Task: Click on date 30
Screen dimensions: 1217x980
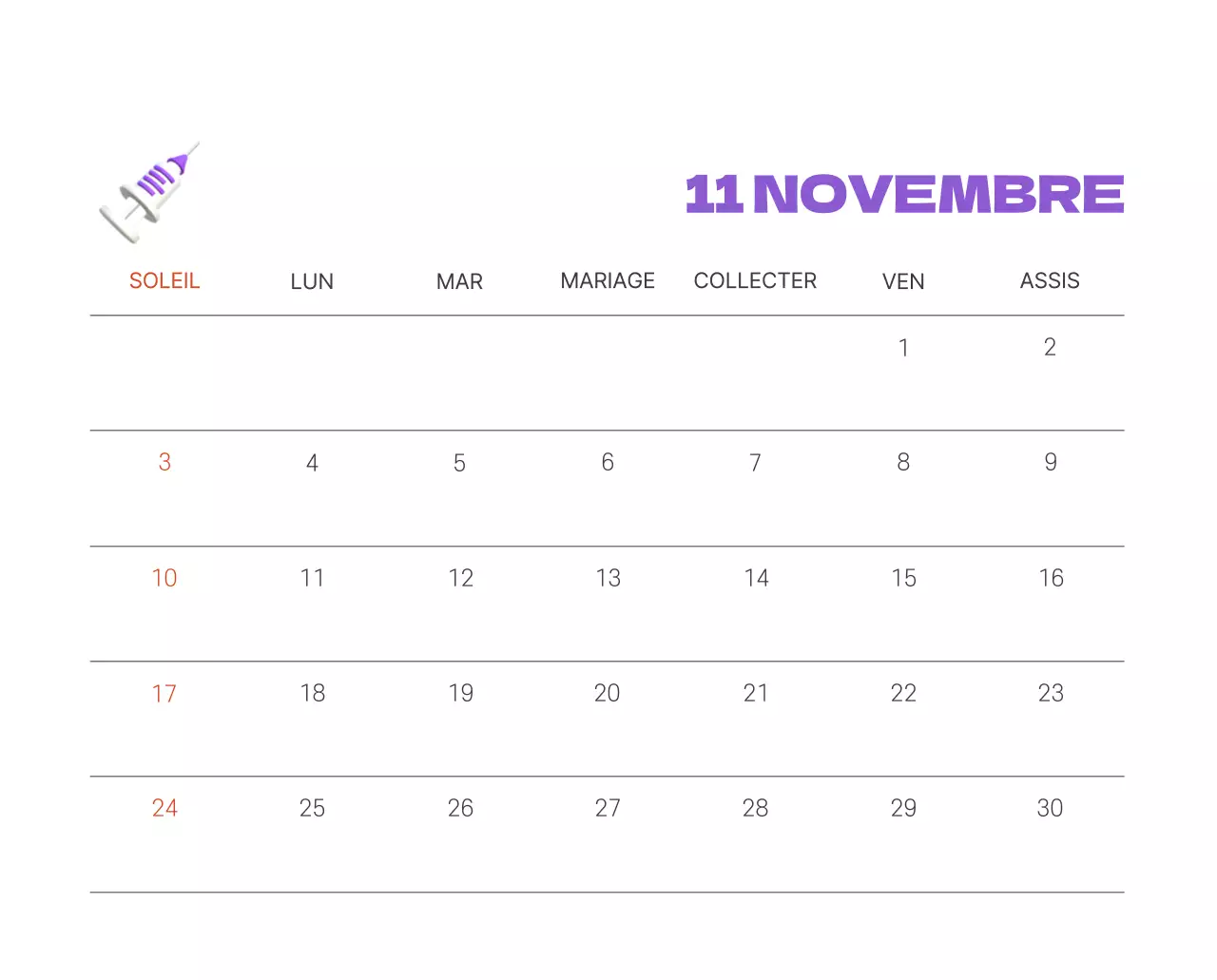Action: tap(1050, 809)
